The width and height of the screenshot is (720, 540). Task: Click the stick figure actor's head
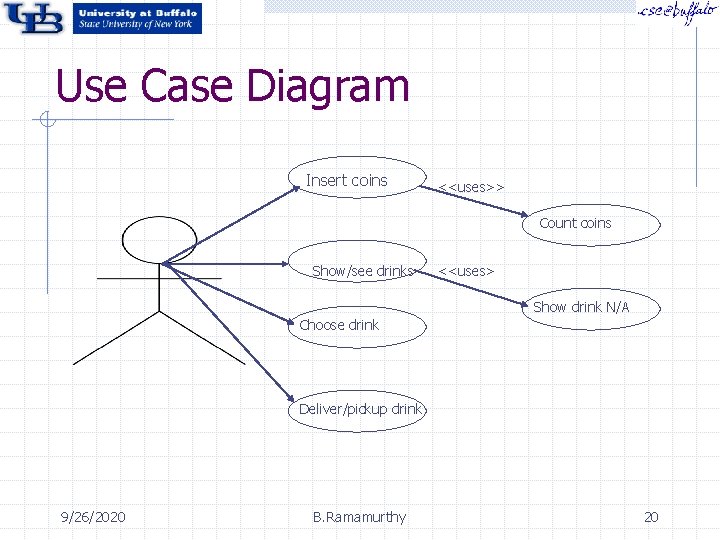[x=159, y=240]
